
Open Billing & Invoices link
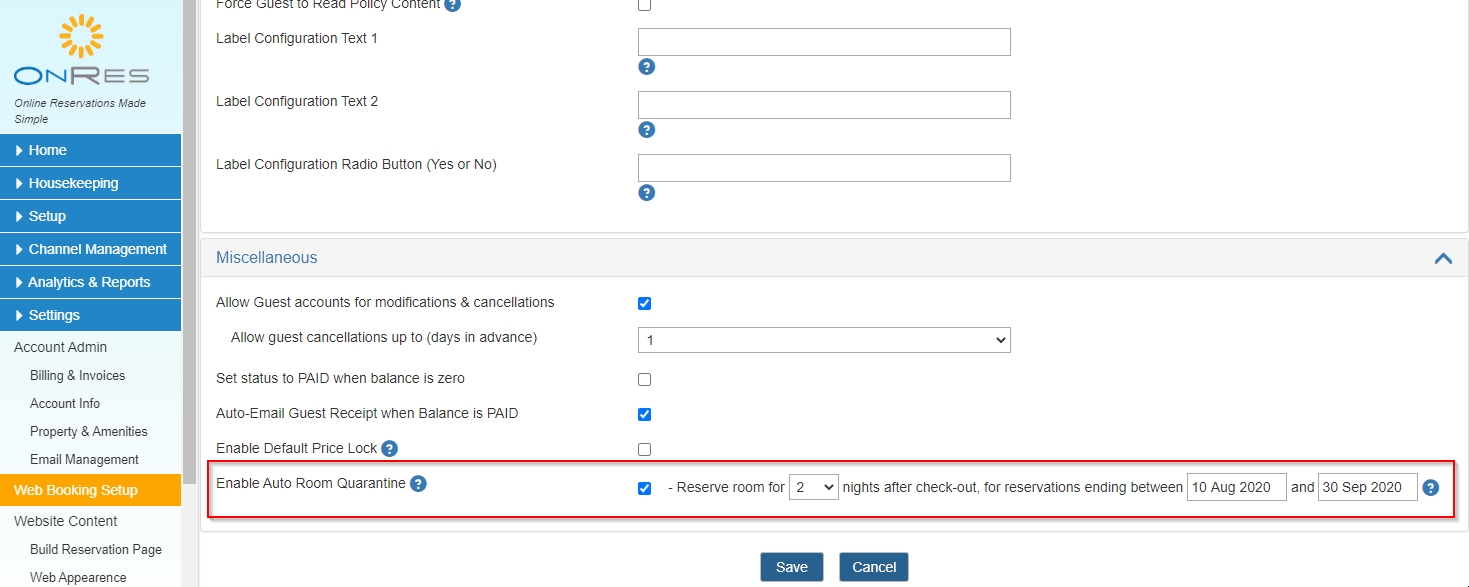tap(78, 376)
